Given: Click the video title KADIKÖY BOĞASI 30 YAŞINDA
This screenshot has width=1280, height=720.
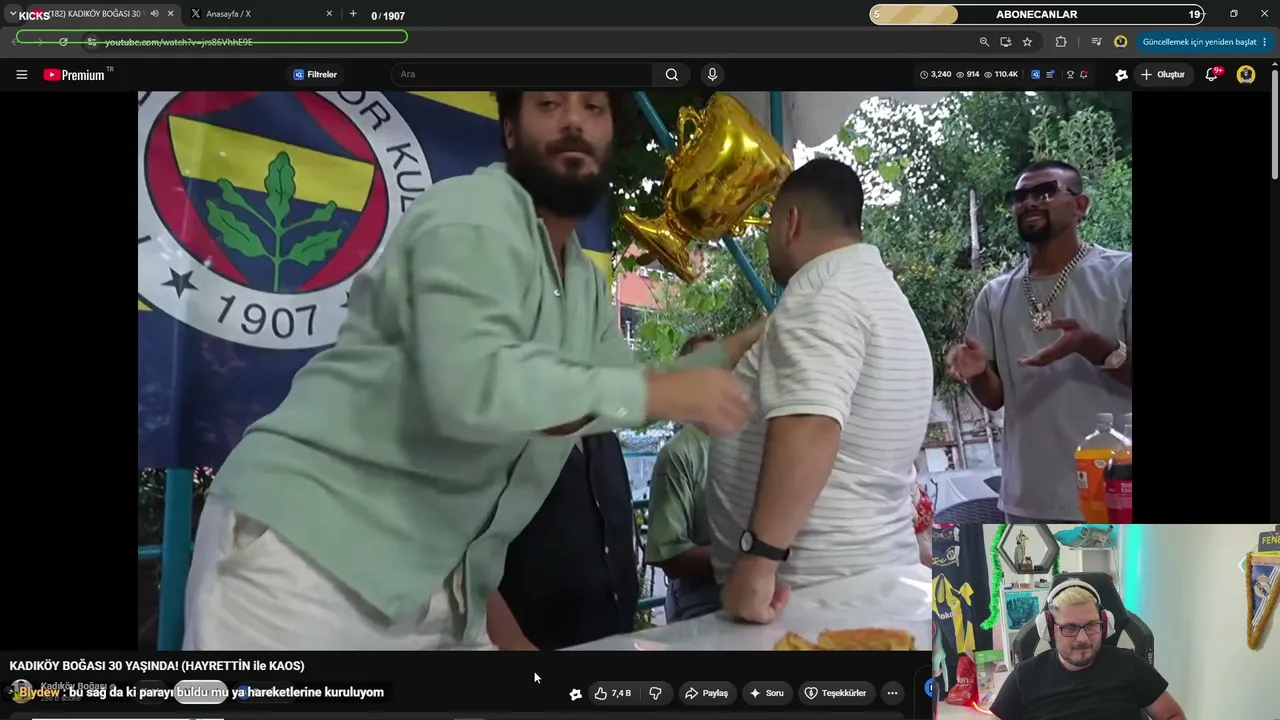Looking at the screenshot, I should 157,666.
